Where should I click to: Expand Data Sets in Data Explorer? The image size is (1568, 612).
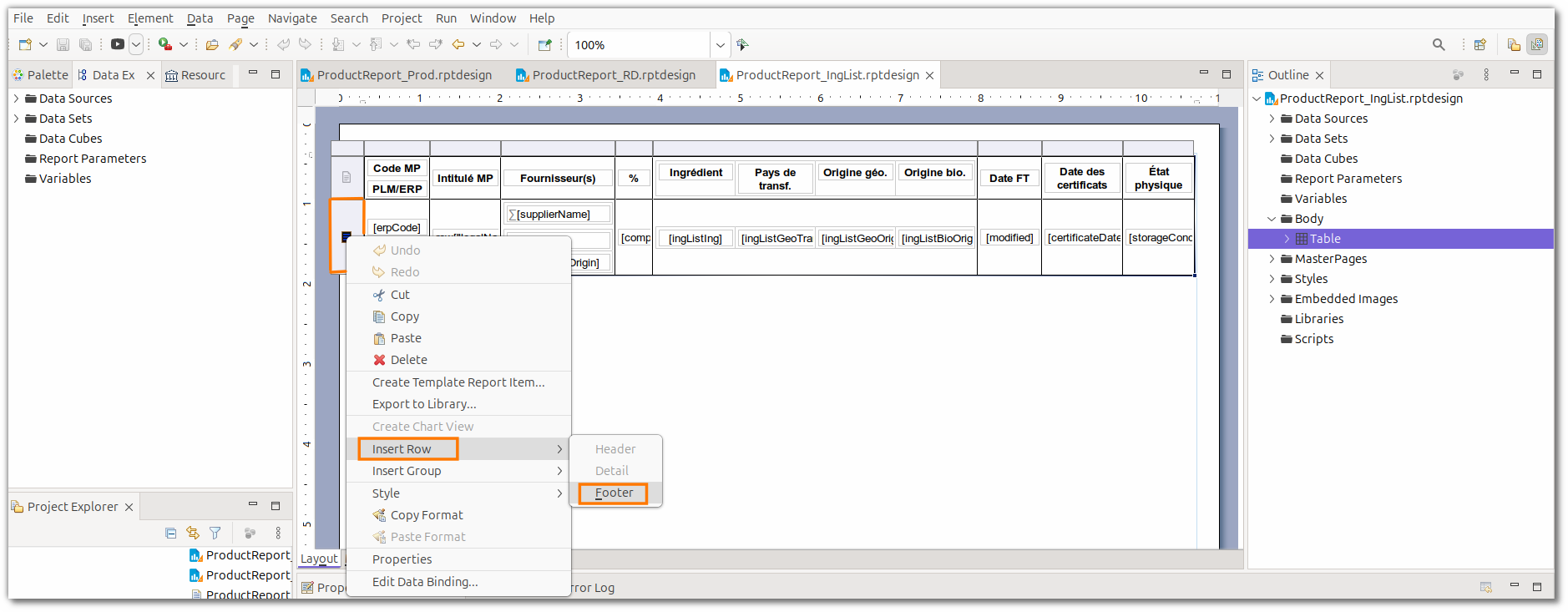point(16,119)
